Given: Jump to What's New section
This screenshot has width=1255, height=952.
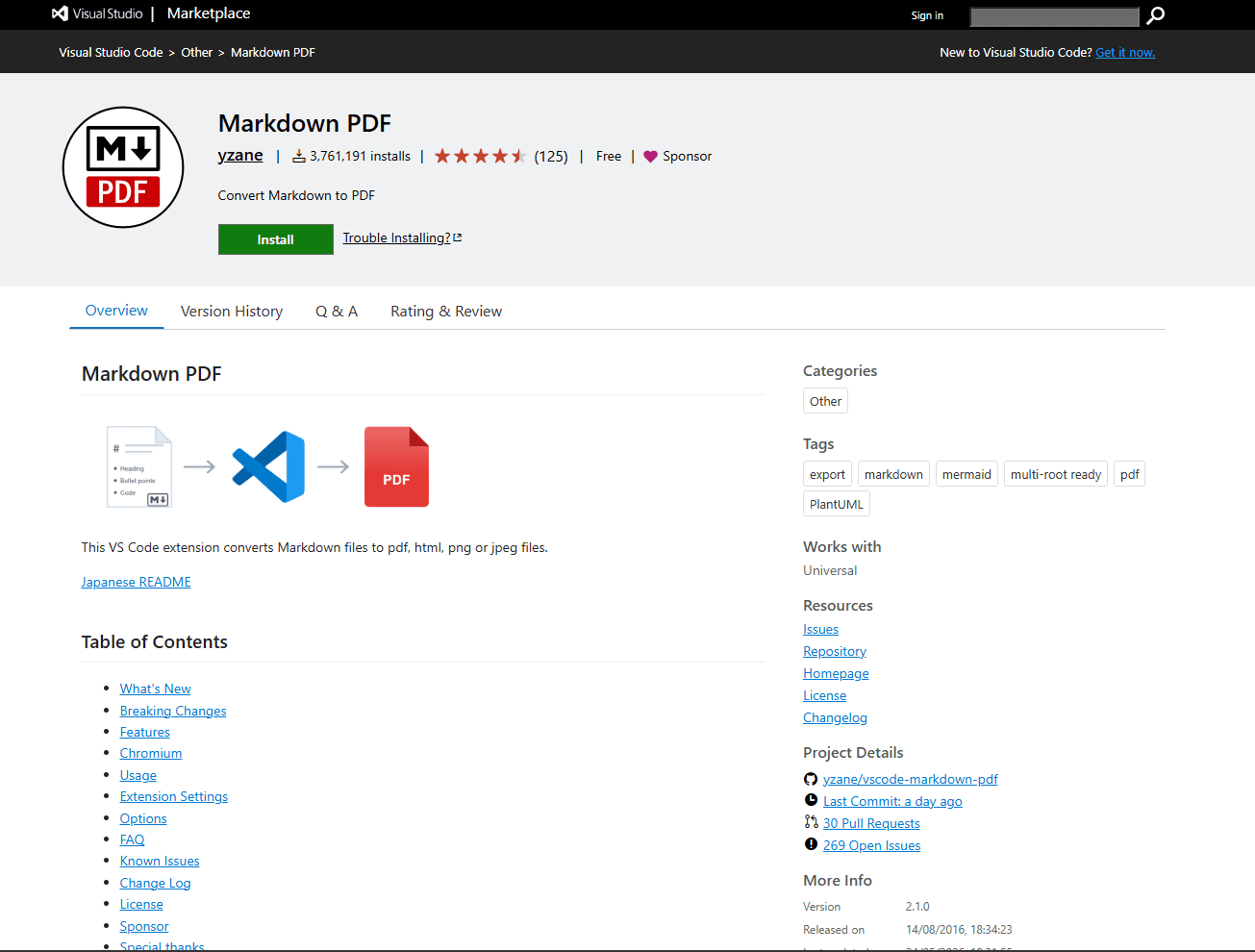Looking at the screenshot, I should coord(155,689).
